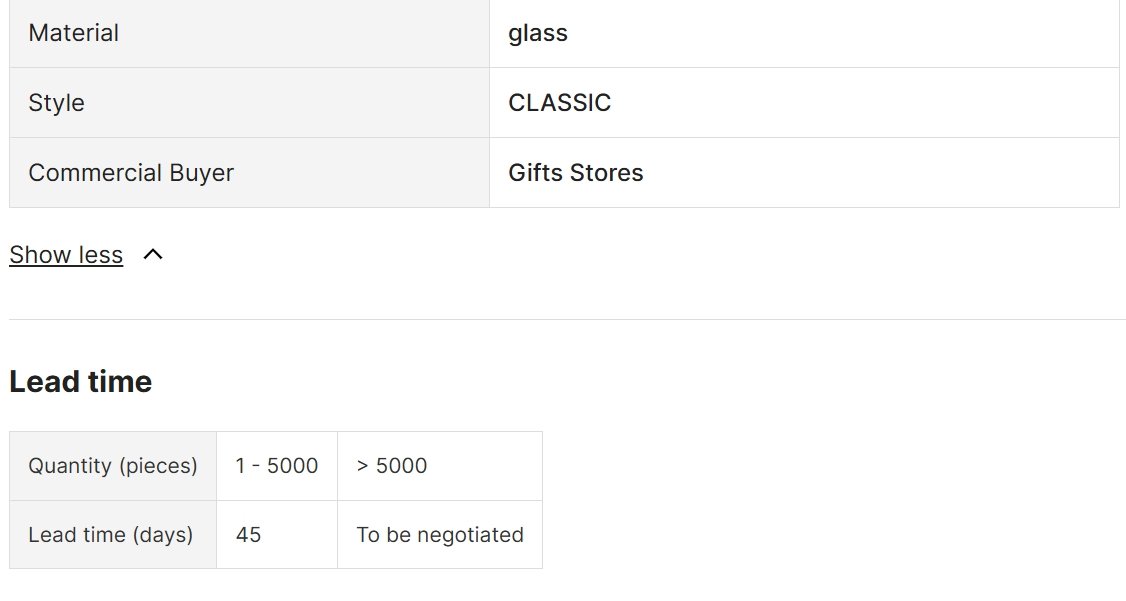Collapse details with the up chevron
Screen dimensions: 1126x601
pos(153,254)
